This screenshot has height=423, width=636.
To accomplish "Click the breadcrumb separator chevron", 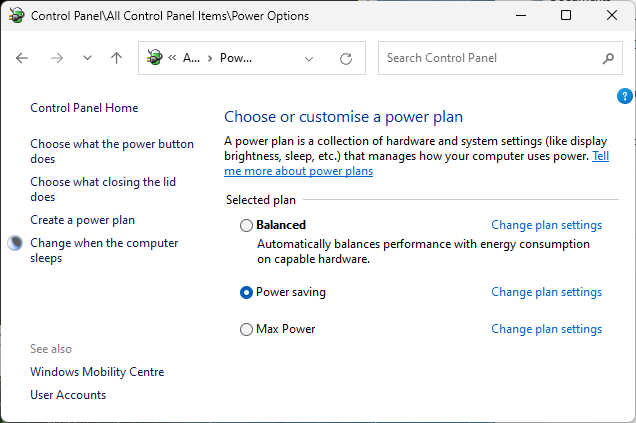I will [x=210, y=58].
